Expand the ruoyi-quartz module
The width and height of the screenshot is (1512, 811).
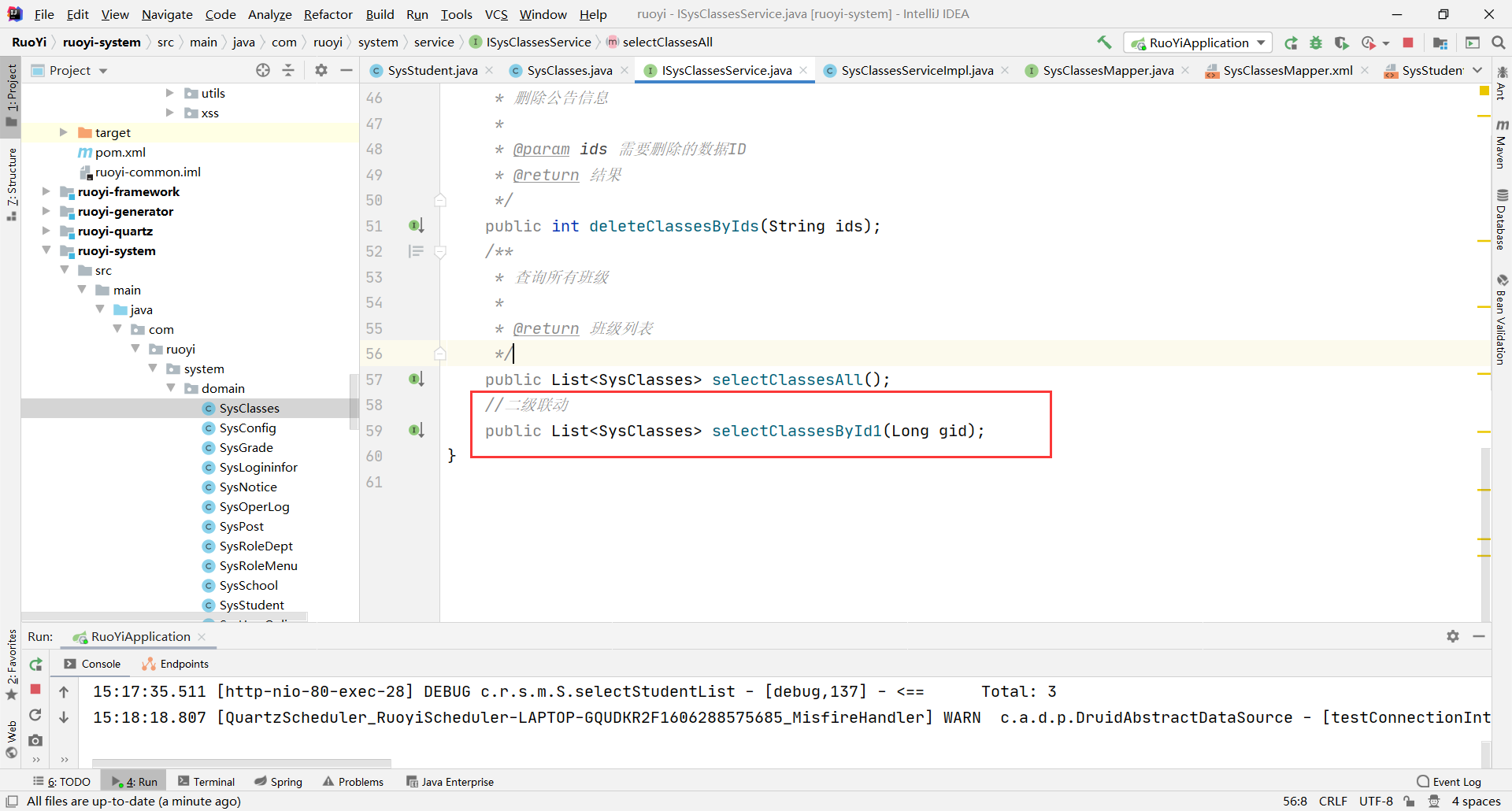[46, 231]
